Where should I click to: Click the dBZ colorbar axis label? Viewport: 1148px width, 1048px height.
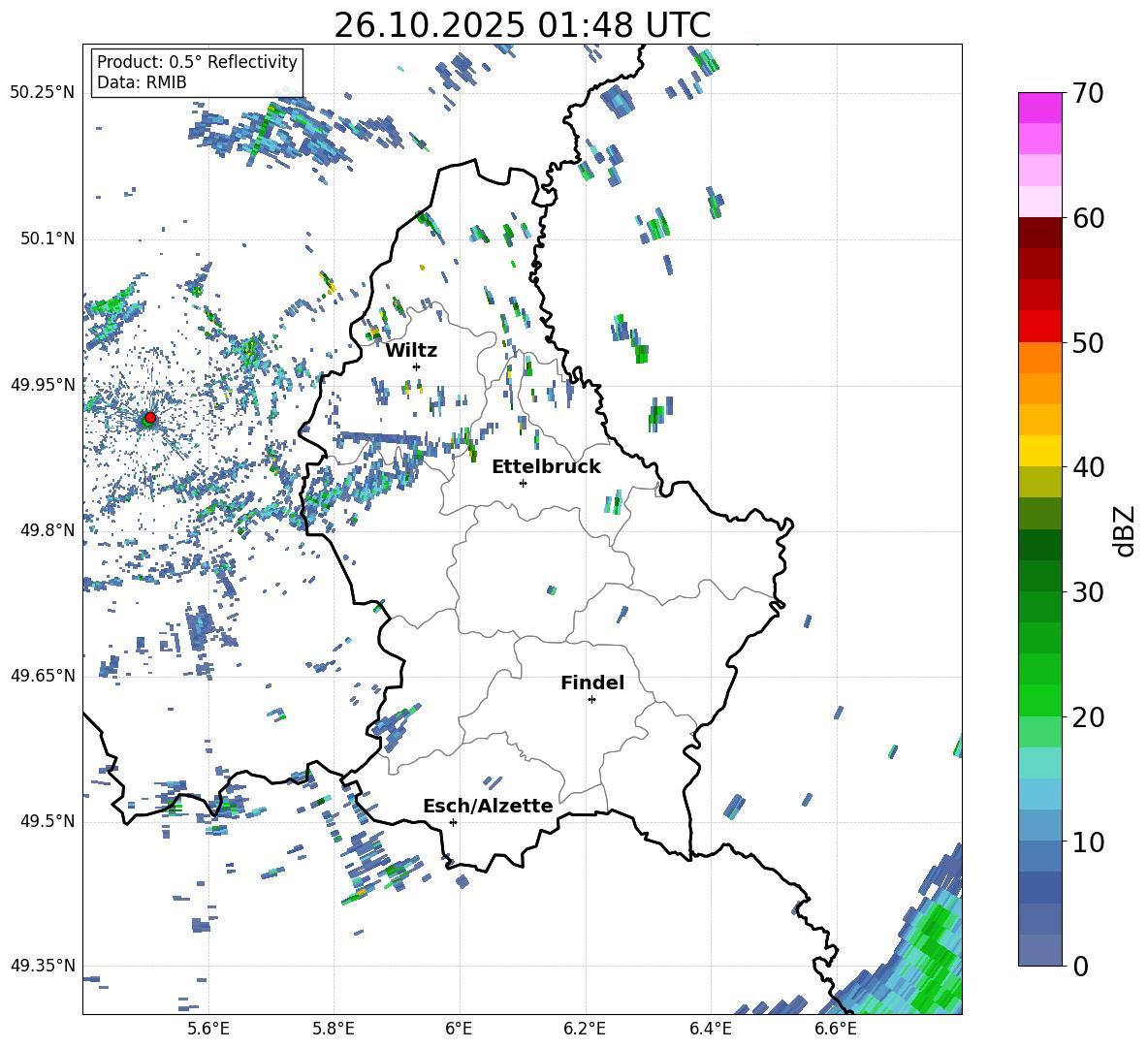click(x=1125, y=530)
